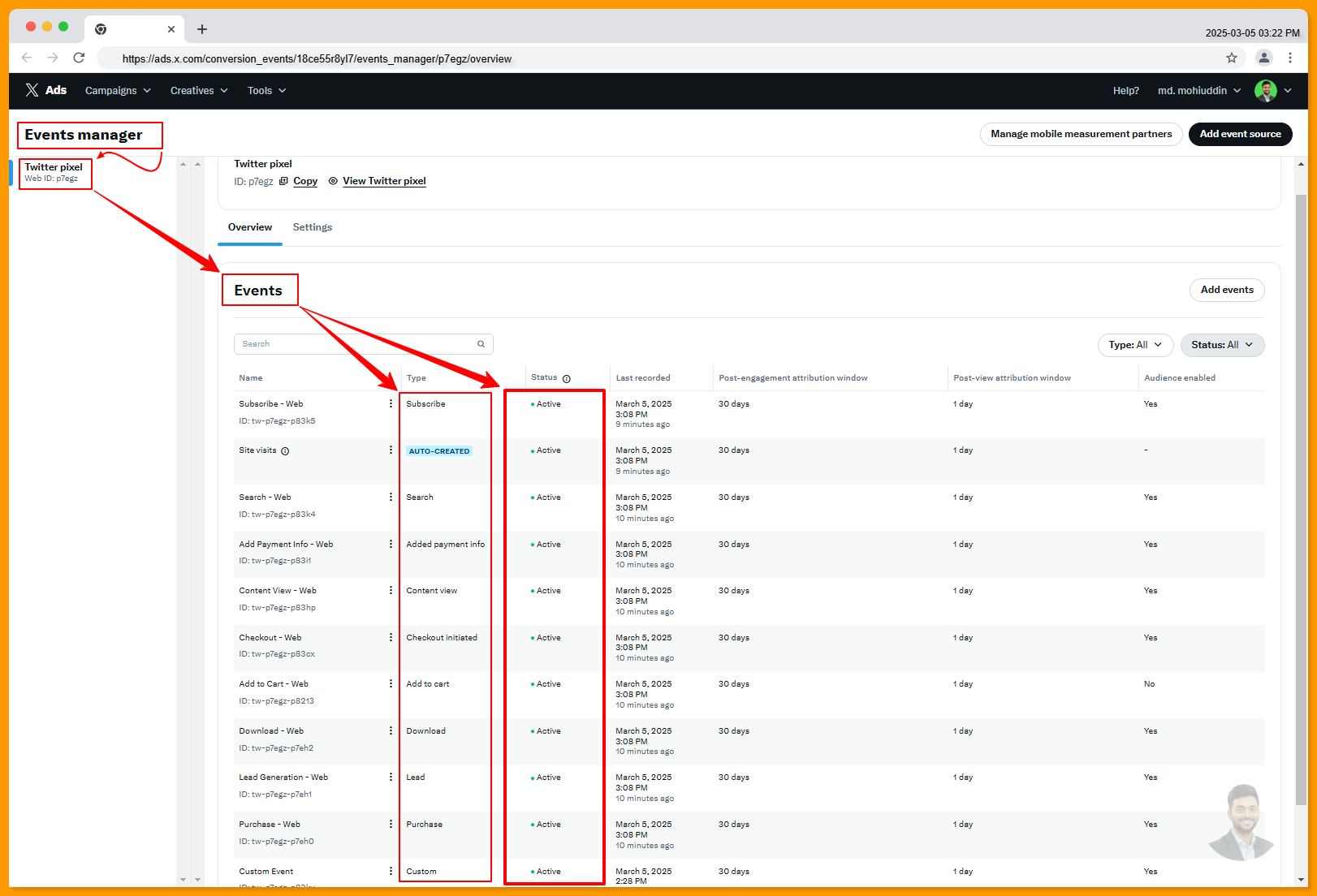Bookmark page with star icon
Image resolution: width=1317 pixels, height=896 pixels.
pos(1231,58)
